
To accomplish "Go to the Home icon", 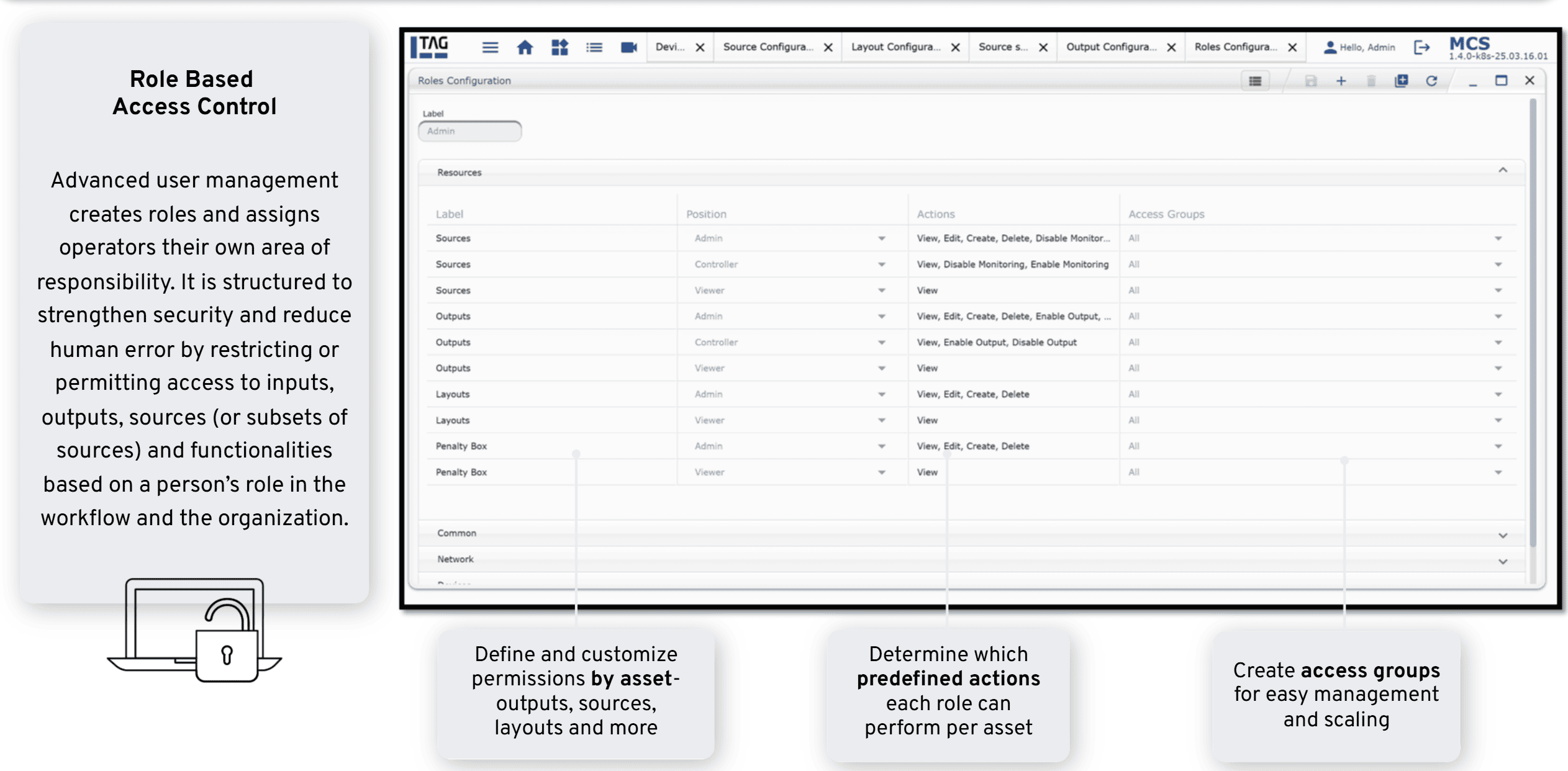I will [525, 47].
